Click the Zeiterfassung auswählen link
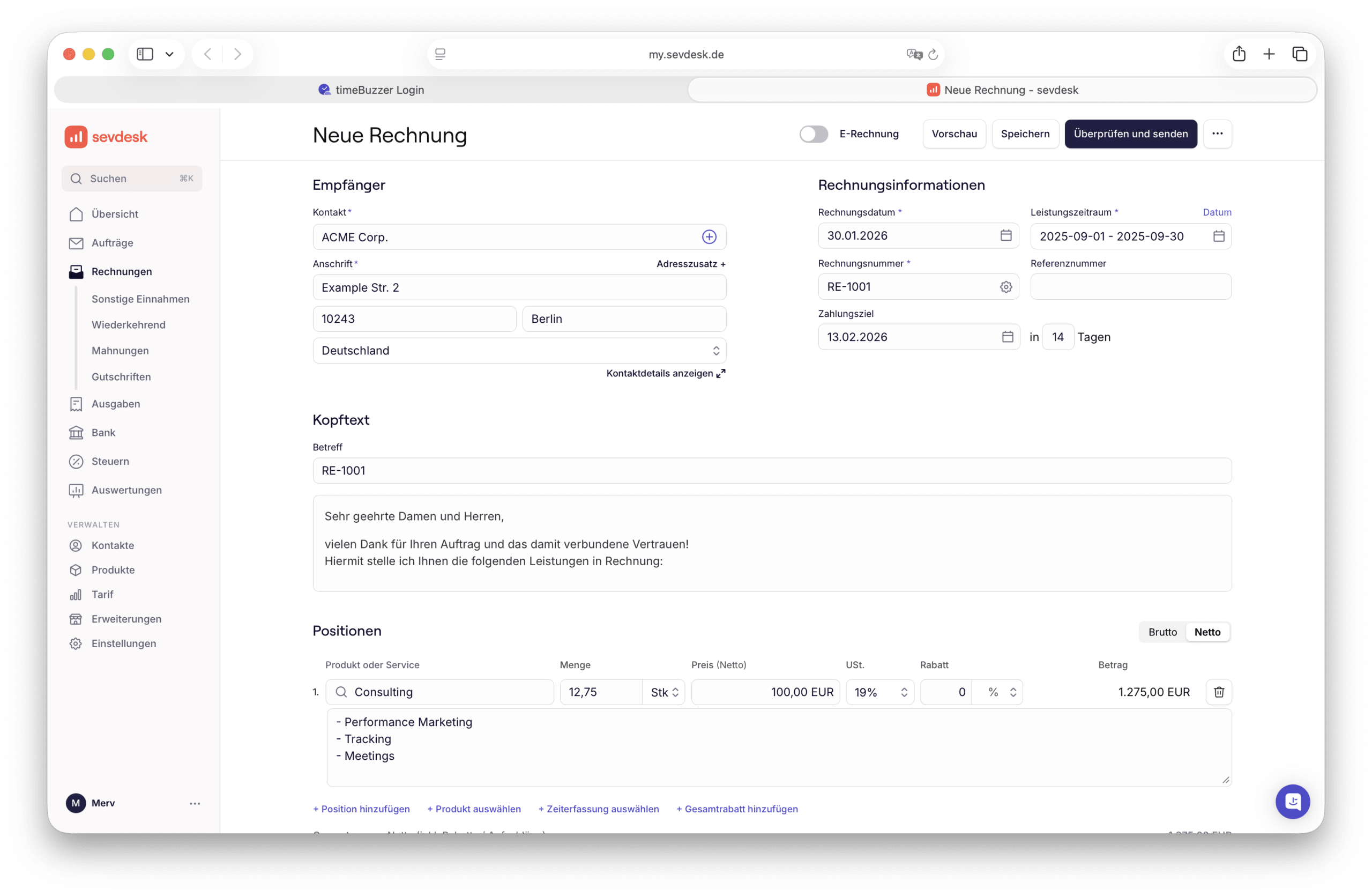The height and width of the screenshot is (896, 1372). [599, 809]
